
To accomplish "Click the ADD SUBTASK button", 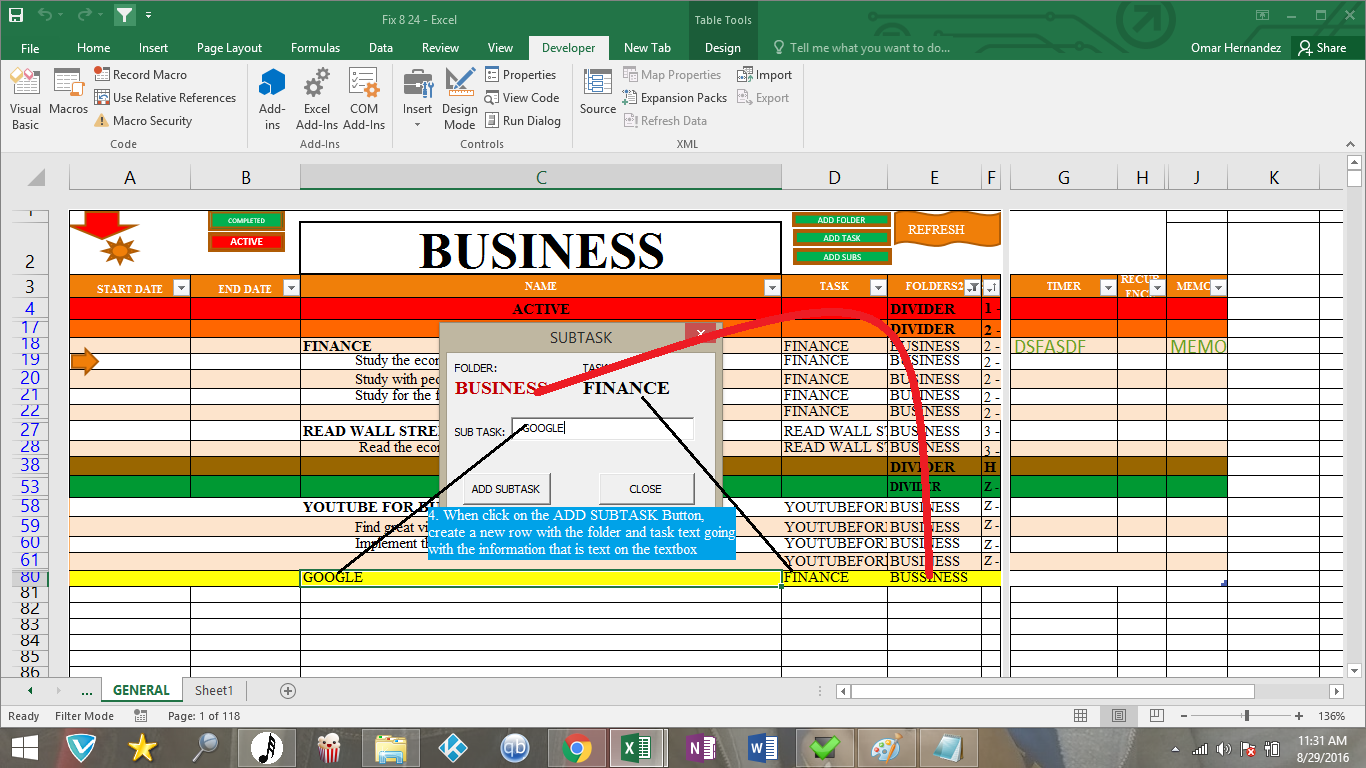I will 506,489.
